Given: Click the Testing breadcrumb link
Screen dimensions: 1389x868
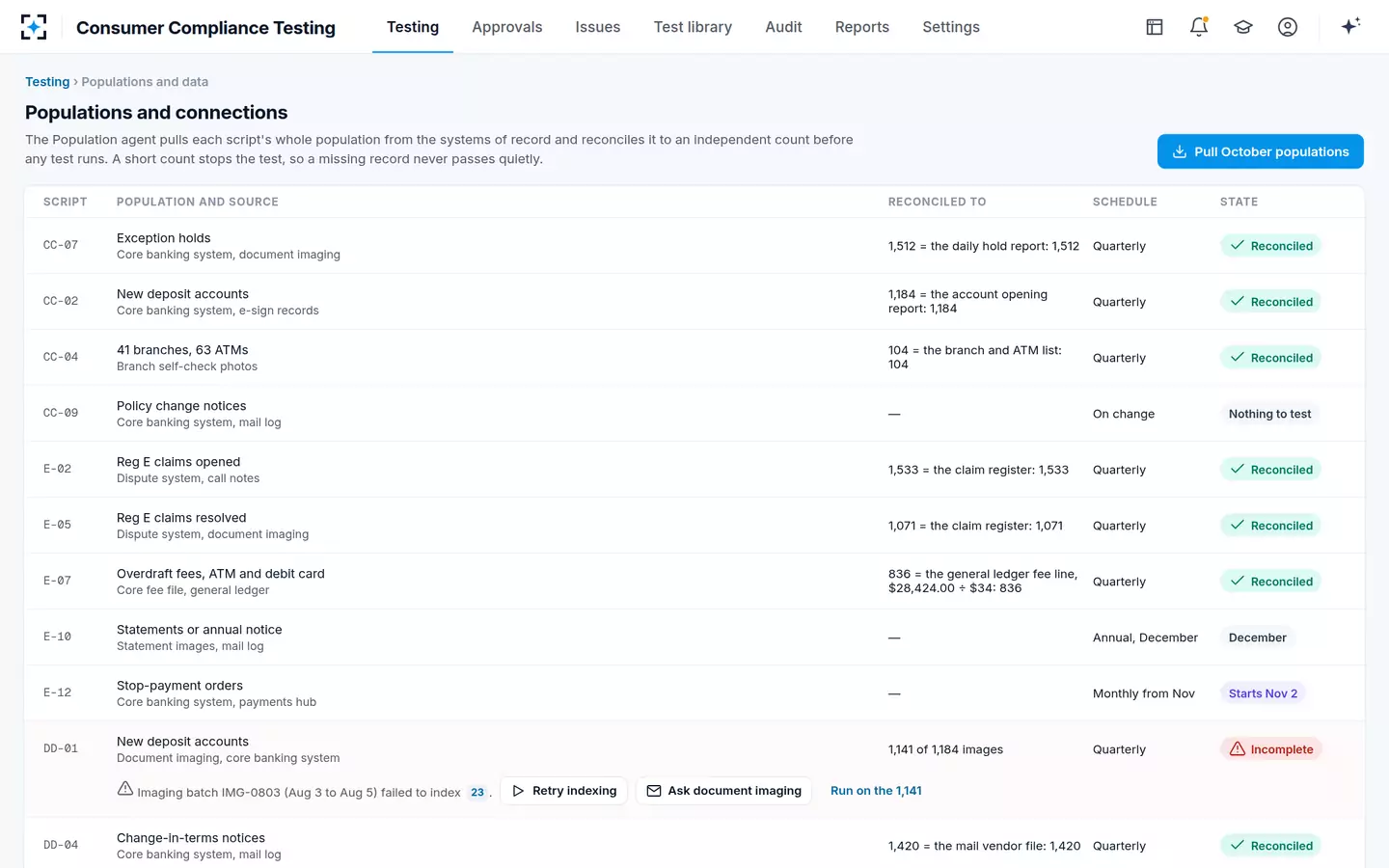Looking at the screenshot, I should click(x=47, y=82).
